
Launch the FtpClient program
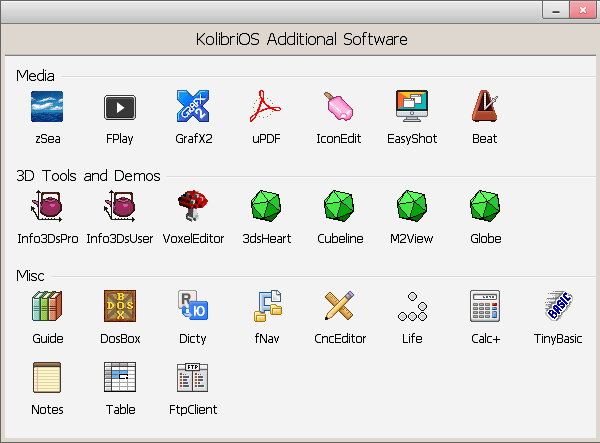pyautogui.click(x=193, y=377)
